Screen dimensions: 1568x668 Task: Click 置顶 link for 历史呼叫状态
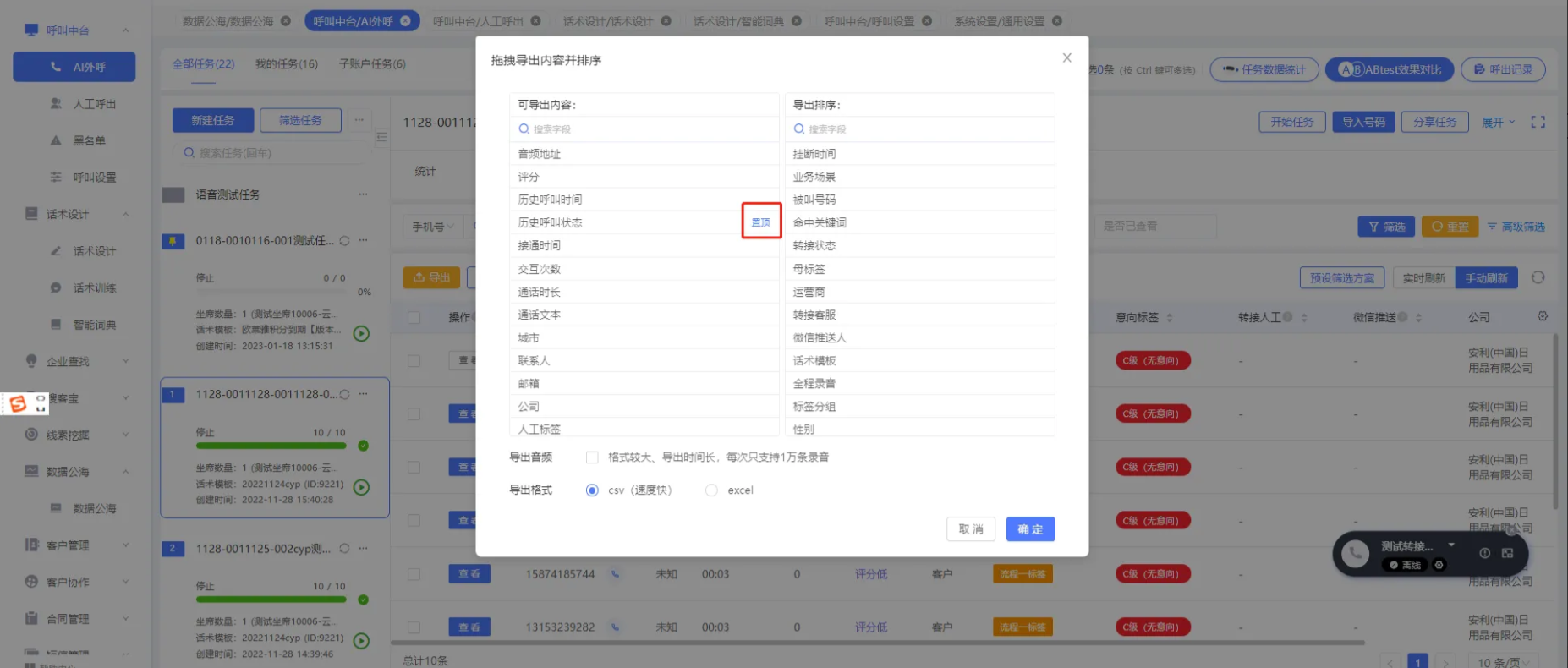pyautogui.click(x=760, y=222)
